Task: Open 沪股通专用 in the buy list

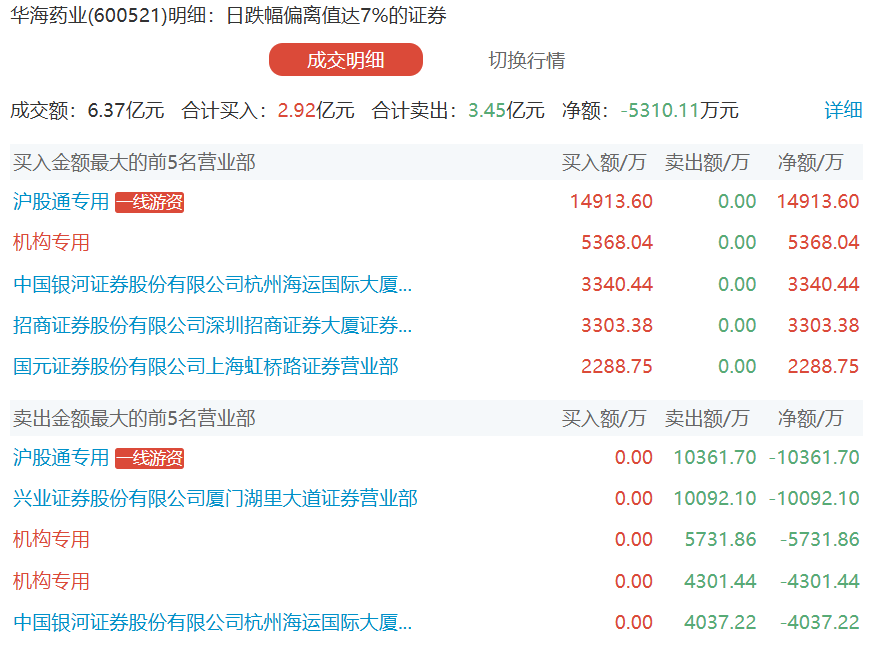Action: click(61, 202)
